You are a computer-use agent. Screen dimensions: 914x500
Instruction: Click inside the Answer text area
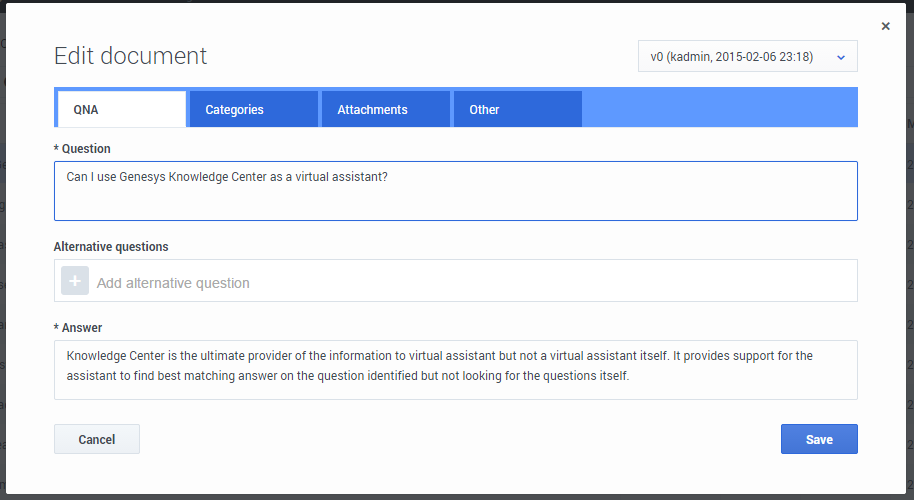455,369
